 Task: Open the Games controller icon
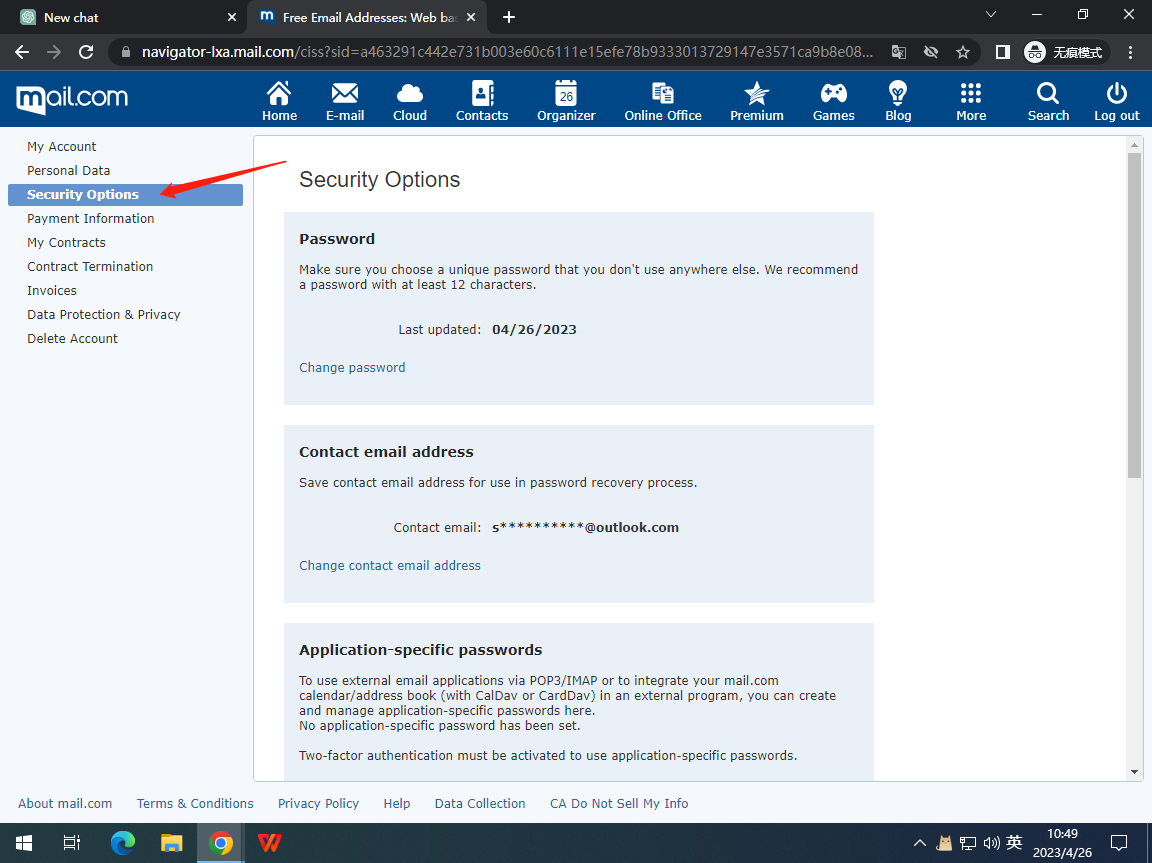pos(833,95)
